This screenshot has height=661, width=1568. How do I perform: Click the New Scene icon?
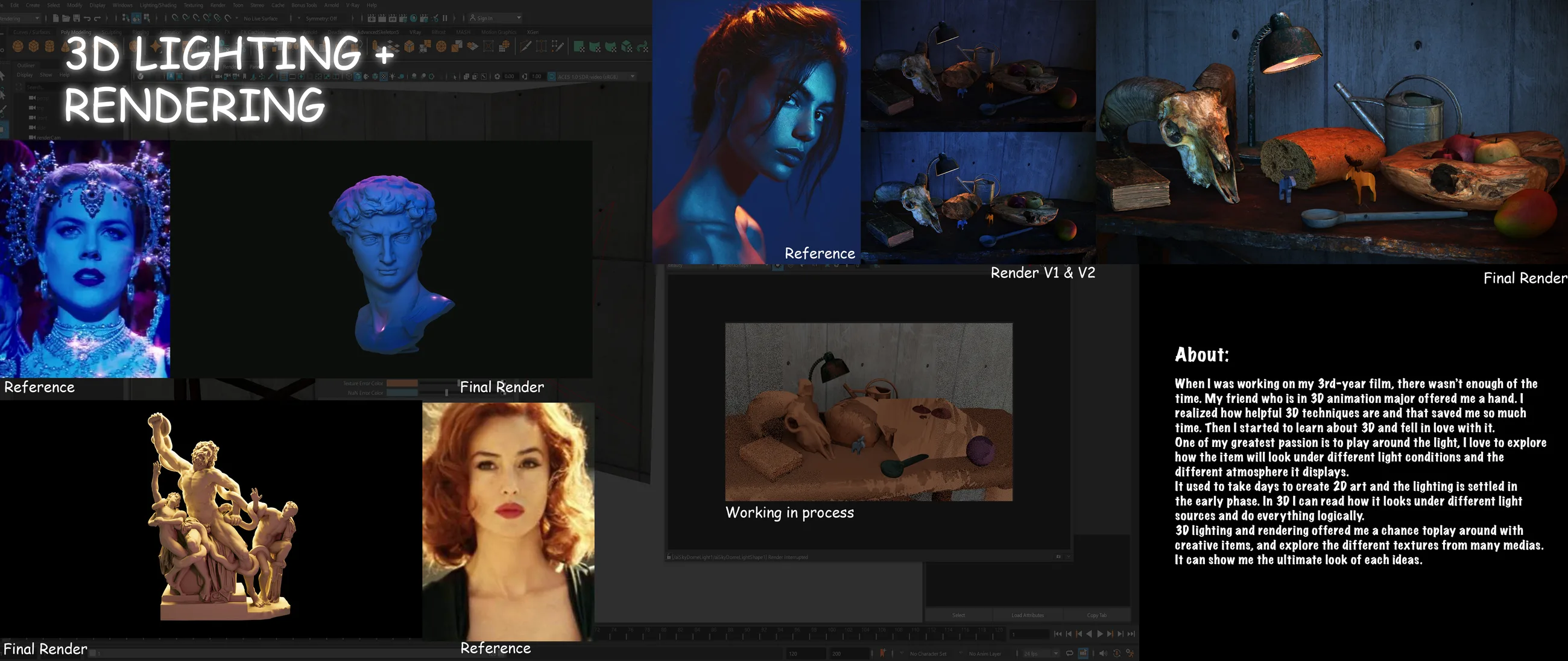point(55,18)
